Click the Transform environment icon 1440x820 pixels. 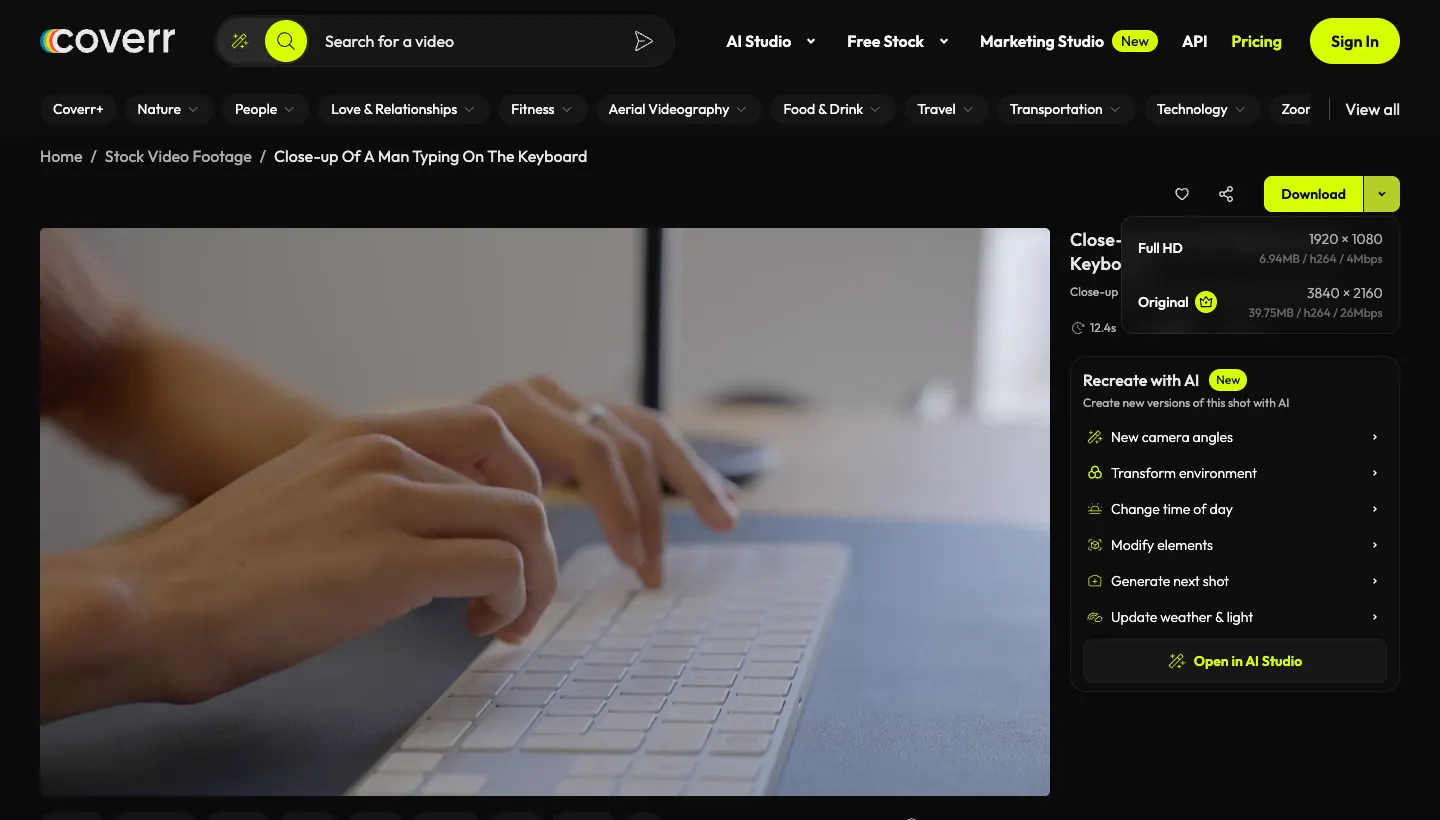[1094, 473]
